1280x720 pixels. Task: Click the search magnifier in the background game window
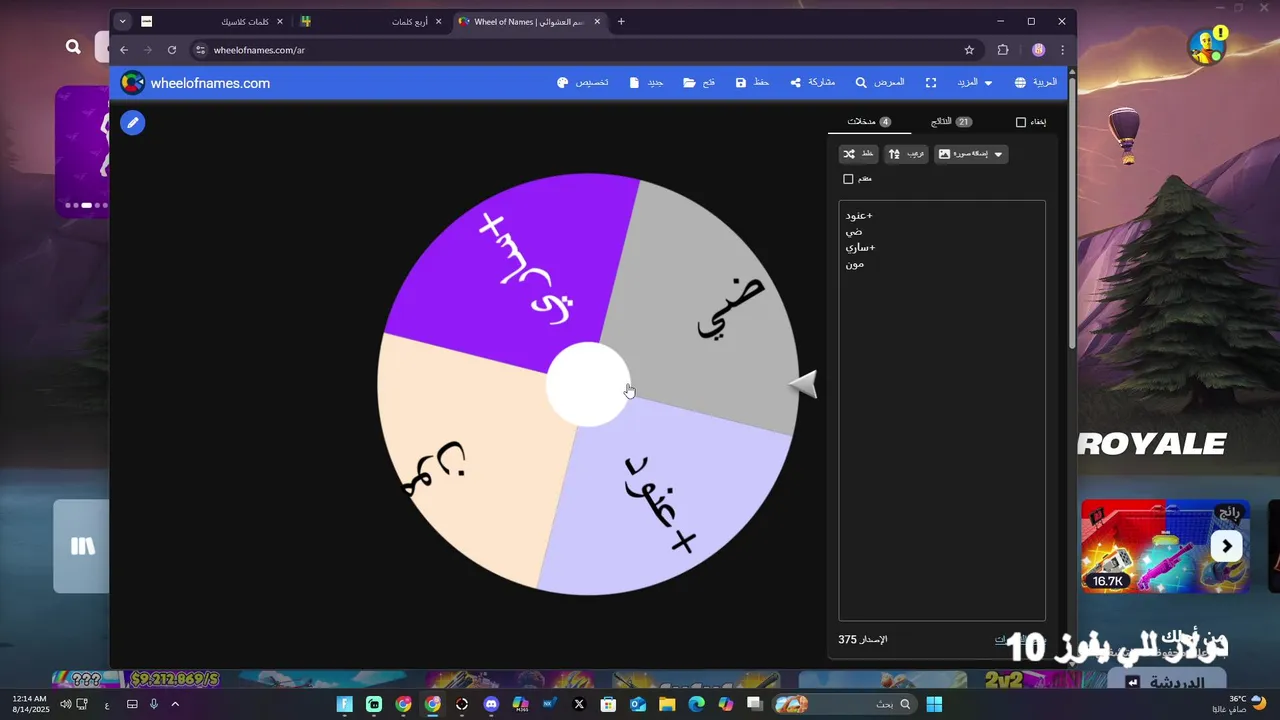pyautogui.click(x=73, y=47)
